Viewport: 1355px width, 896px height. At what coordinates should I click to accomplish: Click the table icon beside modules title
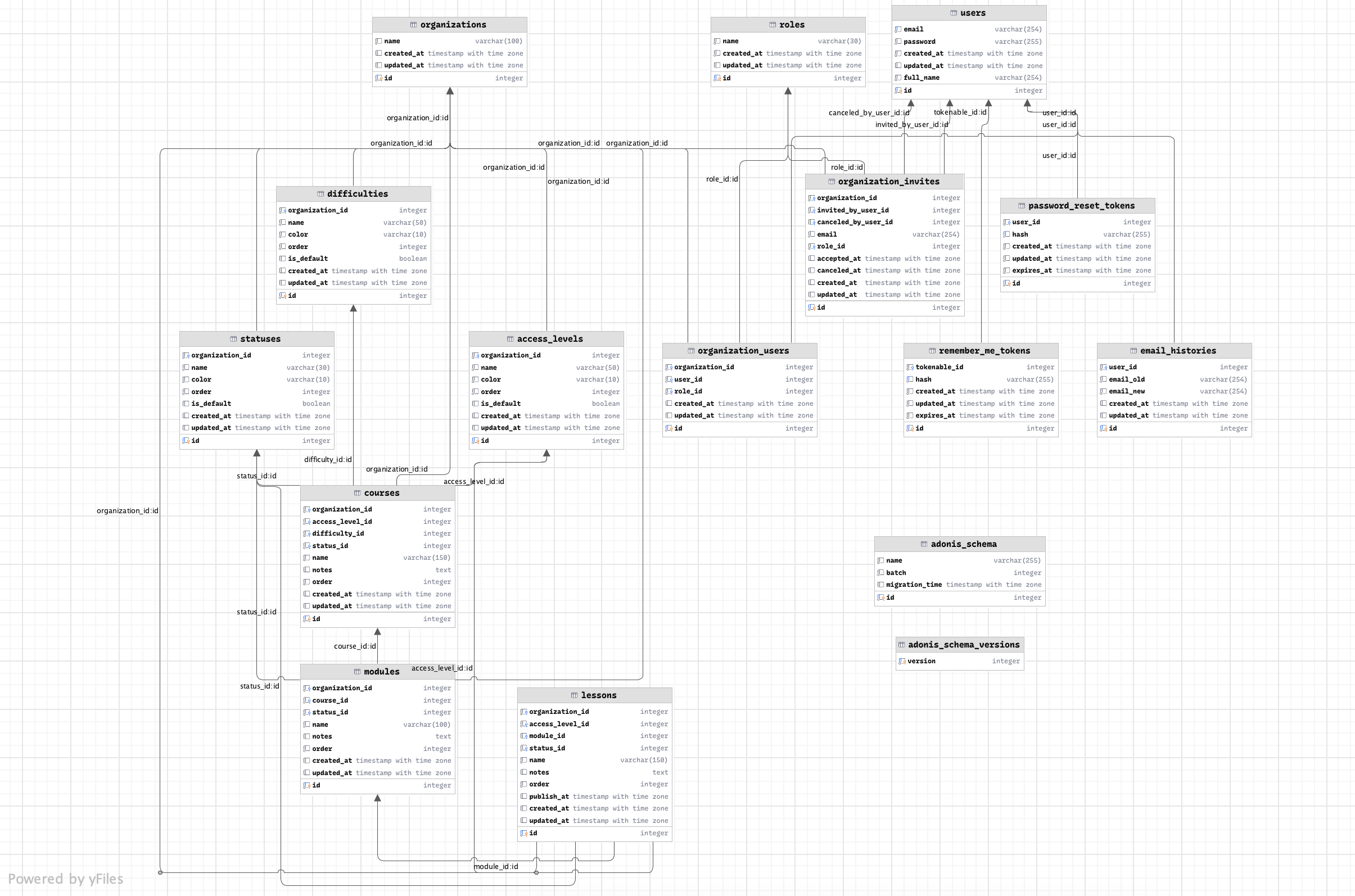coord(357,672)
